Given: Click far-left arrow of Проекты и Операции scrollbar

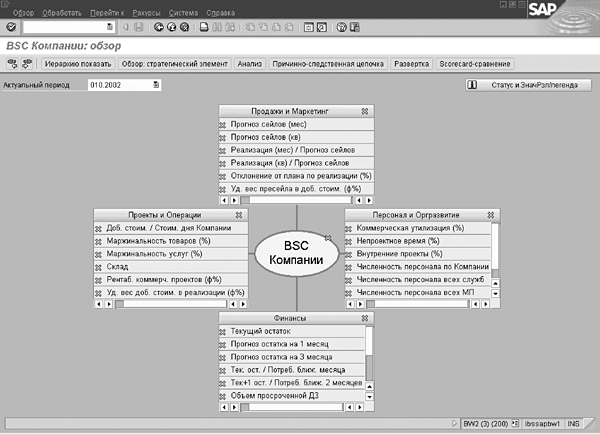Looking at the screenshot, I should click(x=98, y=304).
